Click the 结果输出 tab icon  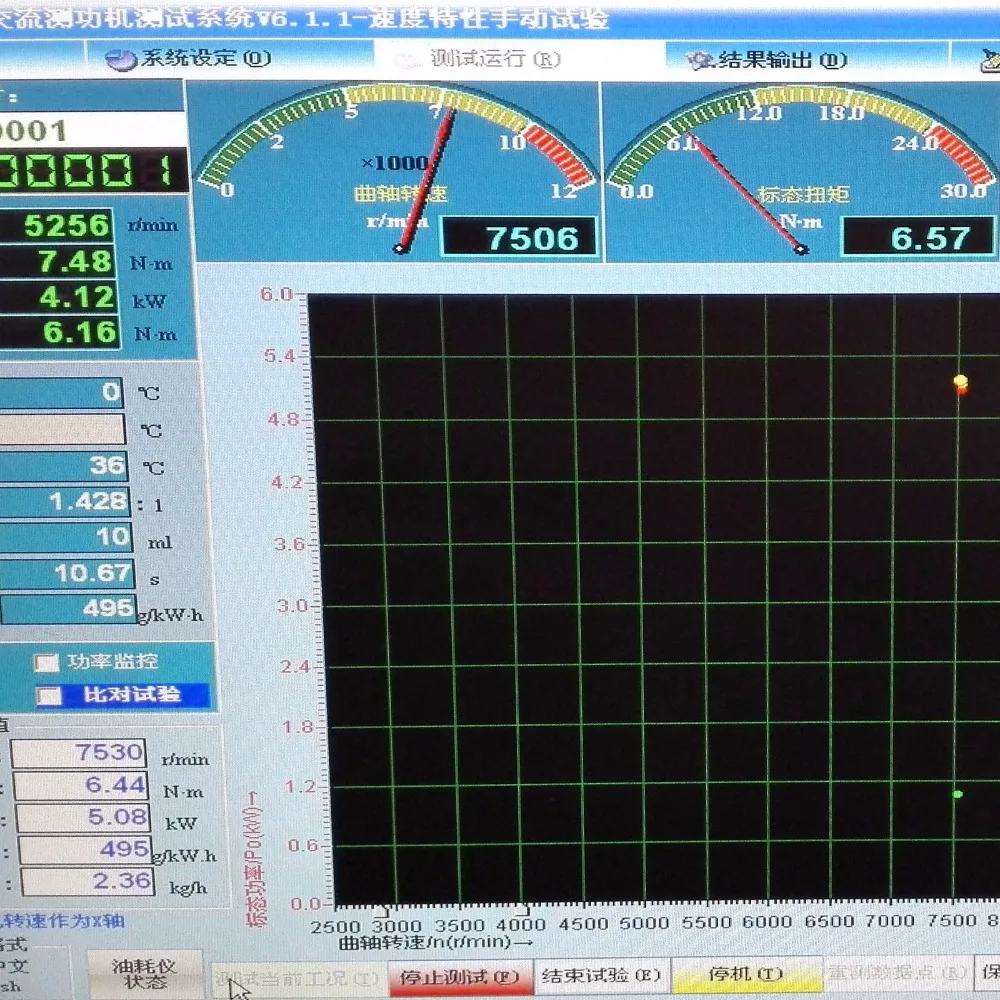pos(700,61)
